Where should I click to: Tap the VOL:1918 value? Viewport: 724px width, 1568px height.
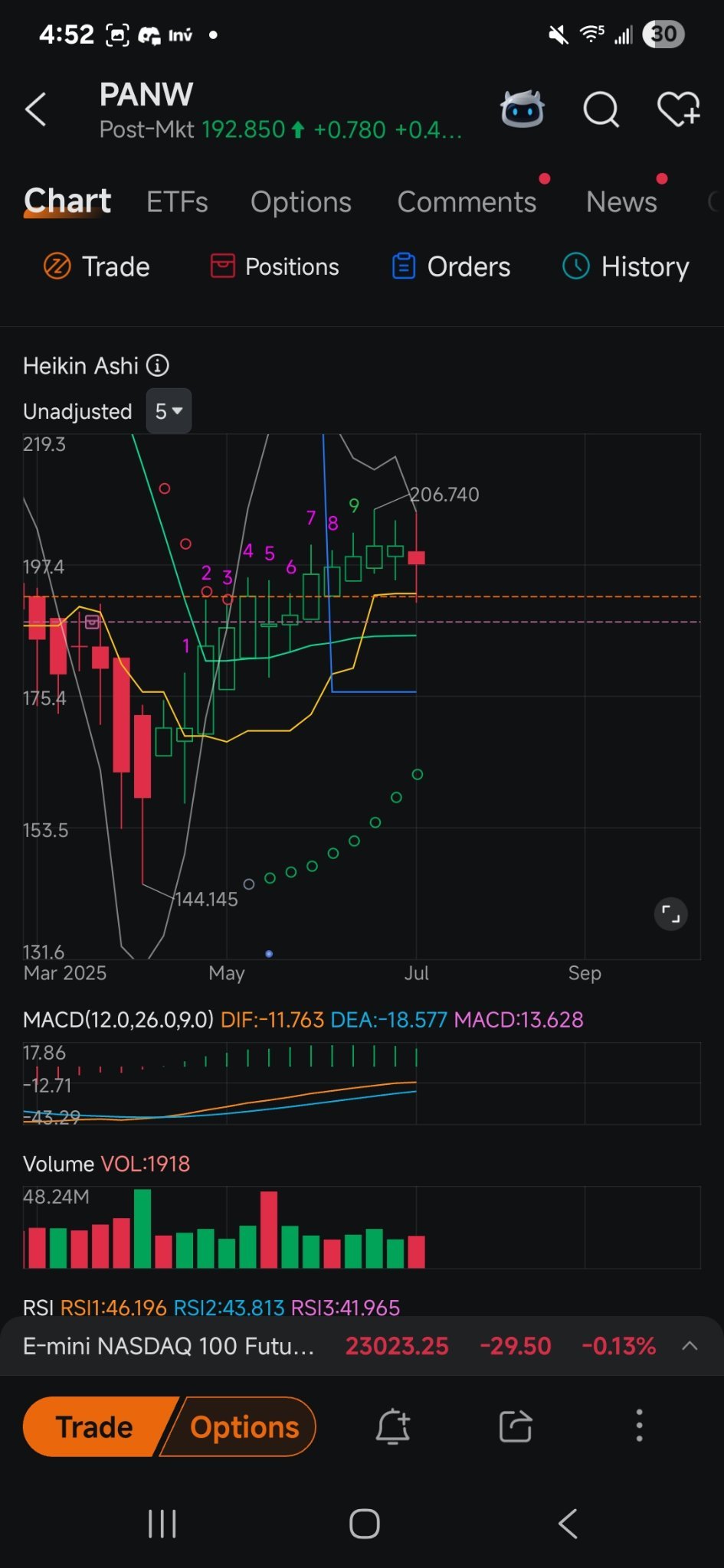point(146,1164)
